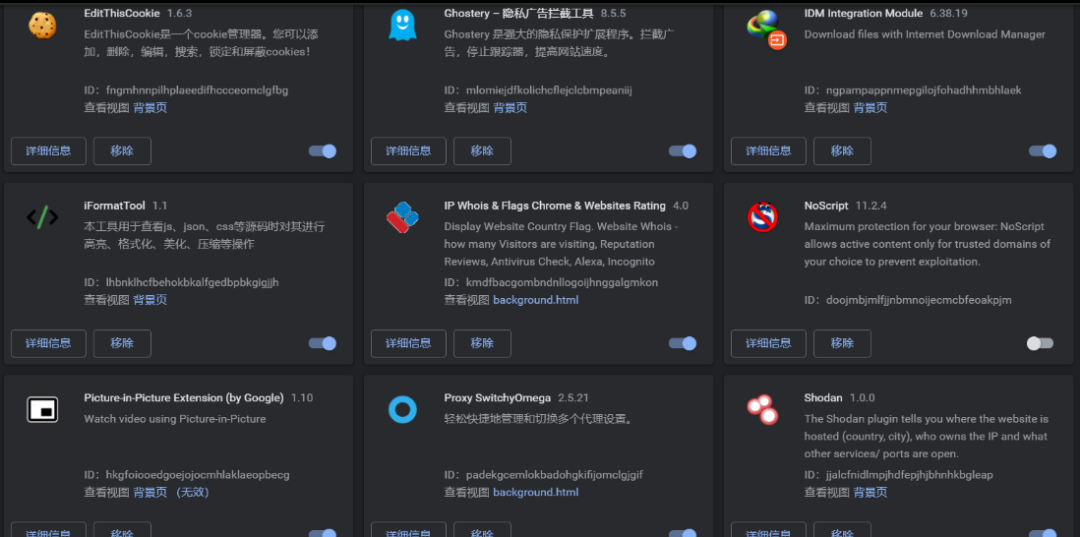Remove NoScript with 移除 button
Viewport: 1080px width, 537px height.
coord(842,343)
